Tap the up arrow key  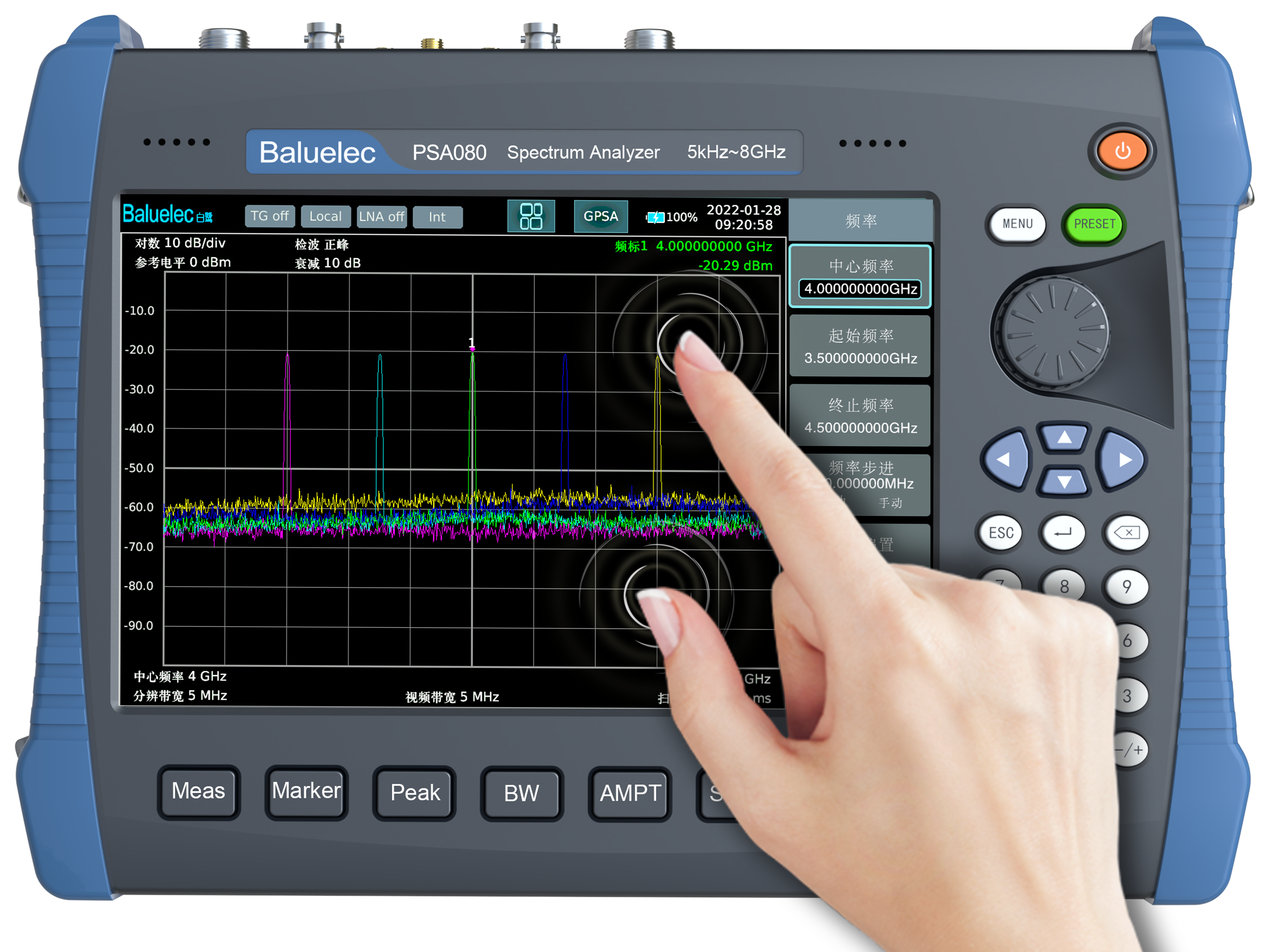1064,438
